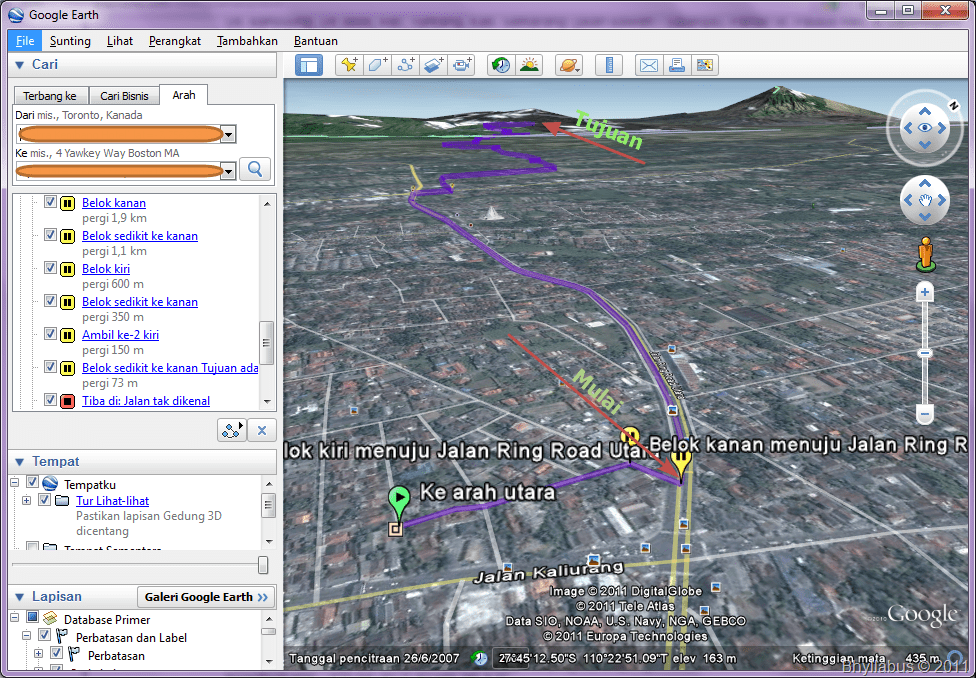Add an image overlay from the toolbar

pos(433,65)
